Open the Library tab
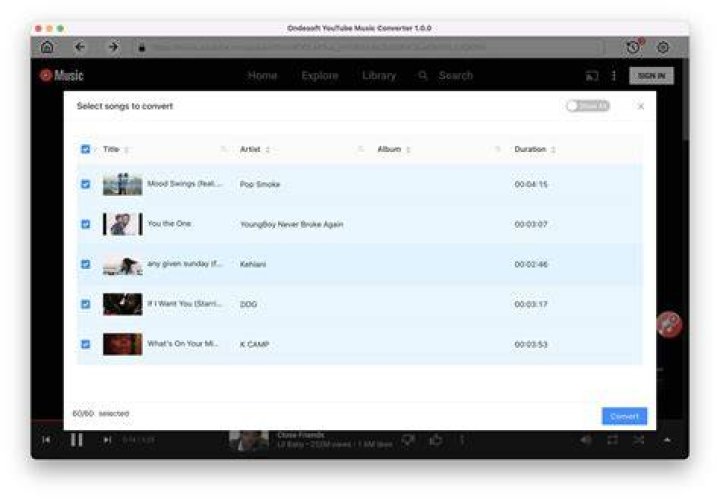Viewport: 720px width, 500px height. (x=379, y=75)
